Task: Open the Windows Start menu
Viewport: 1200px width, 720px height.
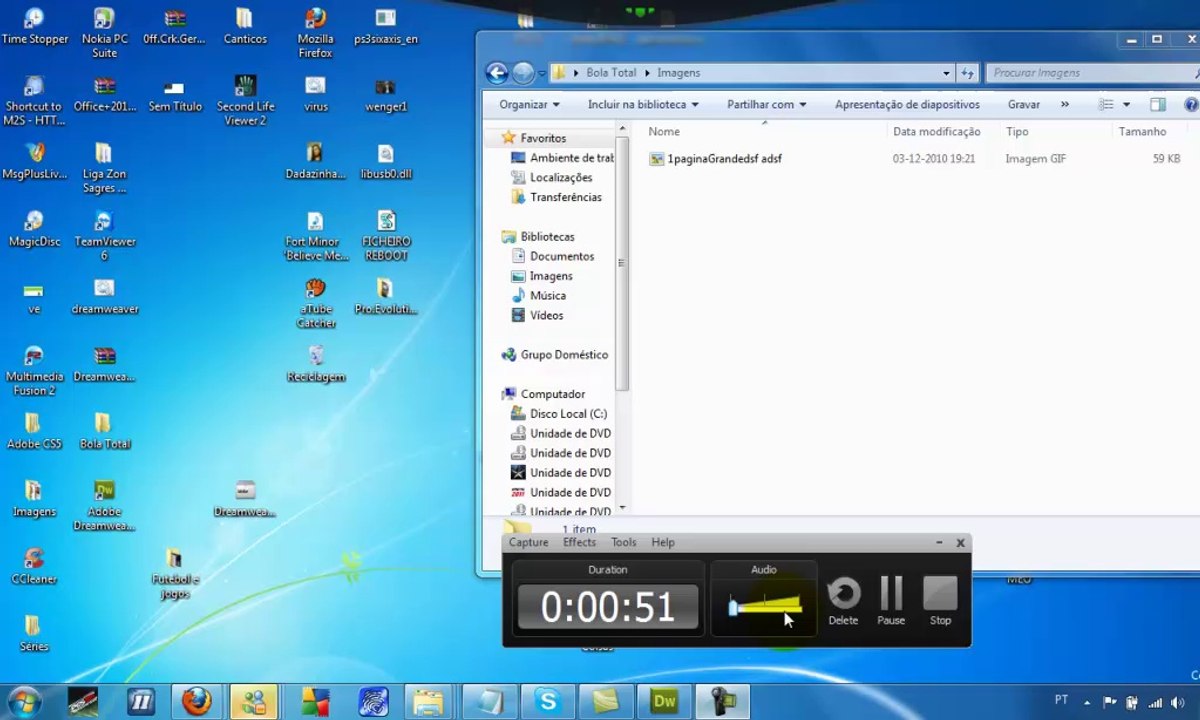Action: (25, 701)
